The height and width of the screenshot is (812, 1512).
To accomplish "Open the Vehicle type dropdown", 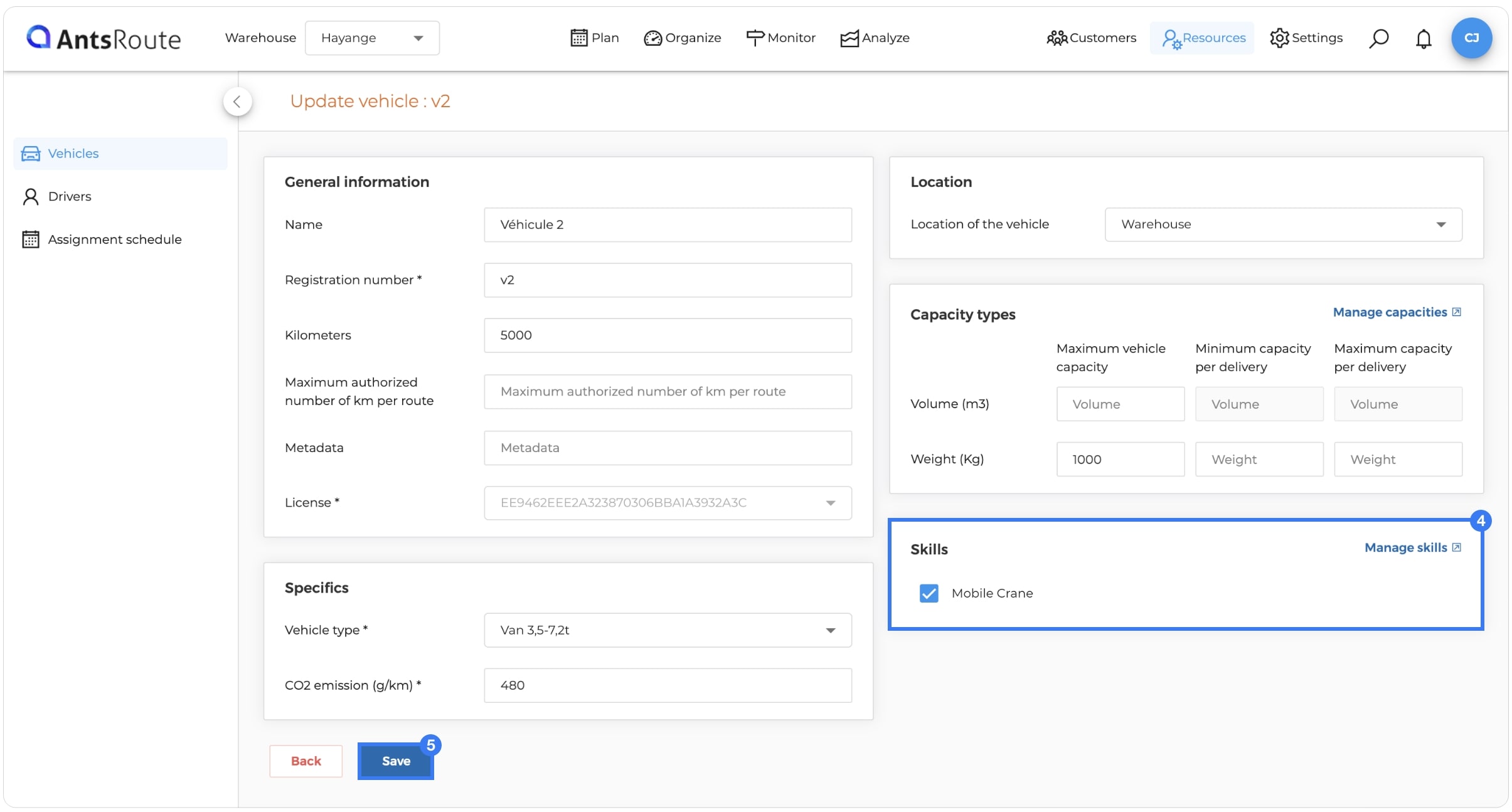I will tap(668, 630).
